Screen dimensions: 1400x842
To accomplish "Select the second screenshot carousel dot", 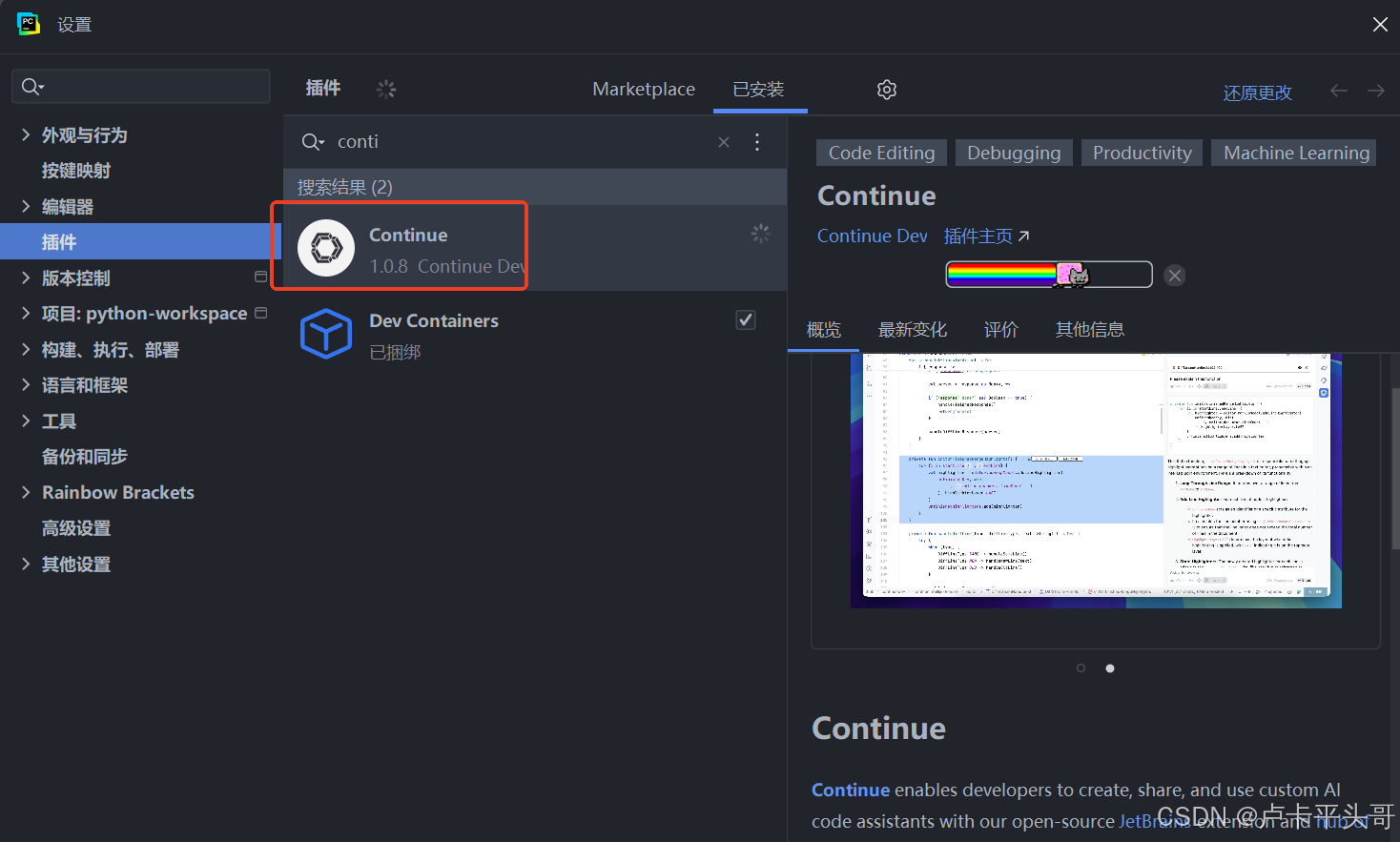I will [x=1110, y=668].
